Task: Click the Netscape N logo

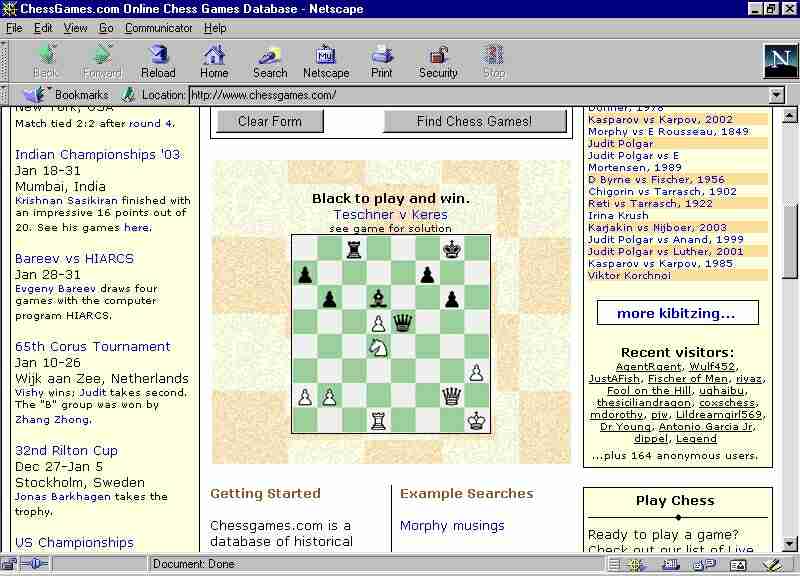Action: pyautogui.click(x=780, y=61)
